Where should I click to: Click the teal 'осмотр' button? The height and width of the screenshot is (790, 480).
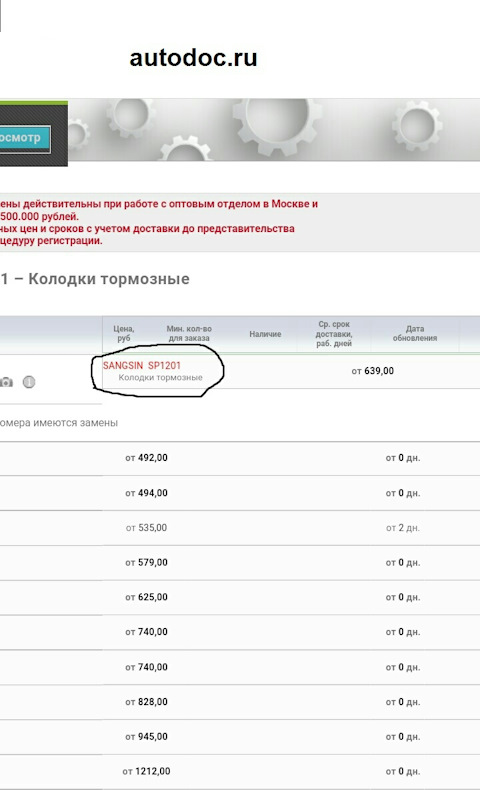(x=25, y=139)
